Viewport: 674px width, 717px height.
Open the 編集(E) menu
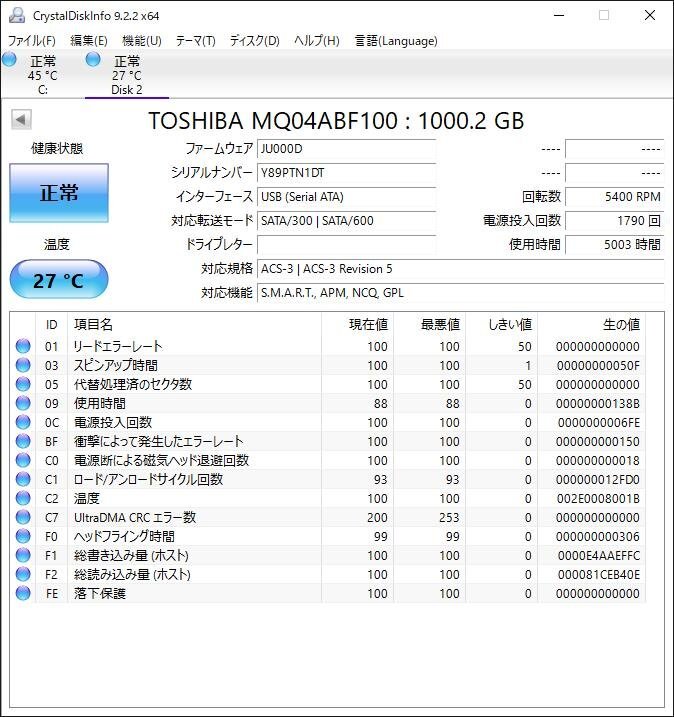[x=89, y=41]
